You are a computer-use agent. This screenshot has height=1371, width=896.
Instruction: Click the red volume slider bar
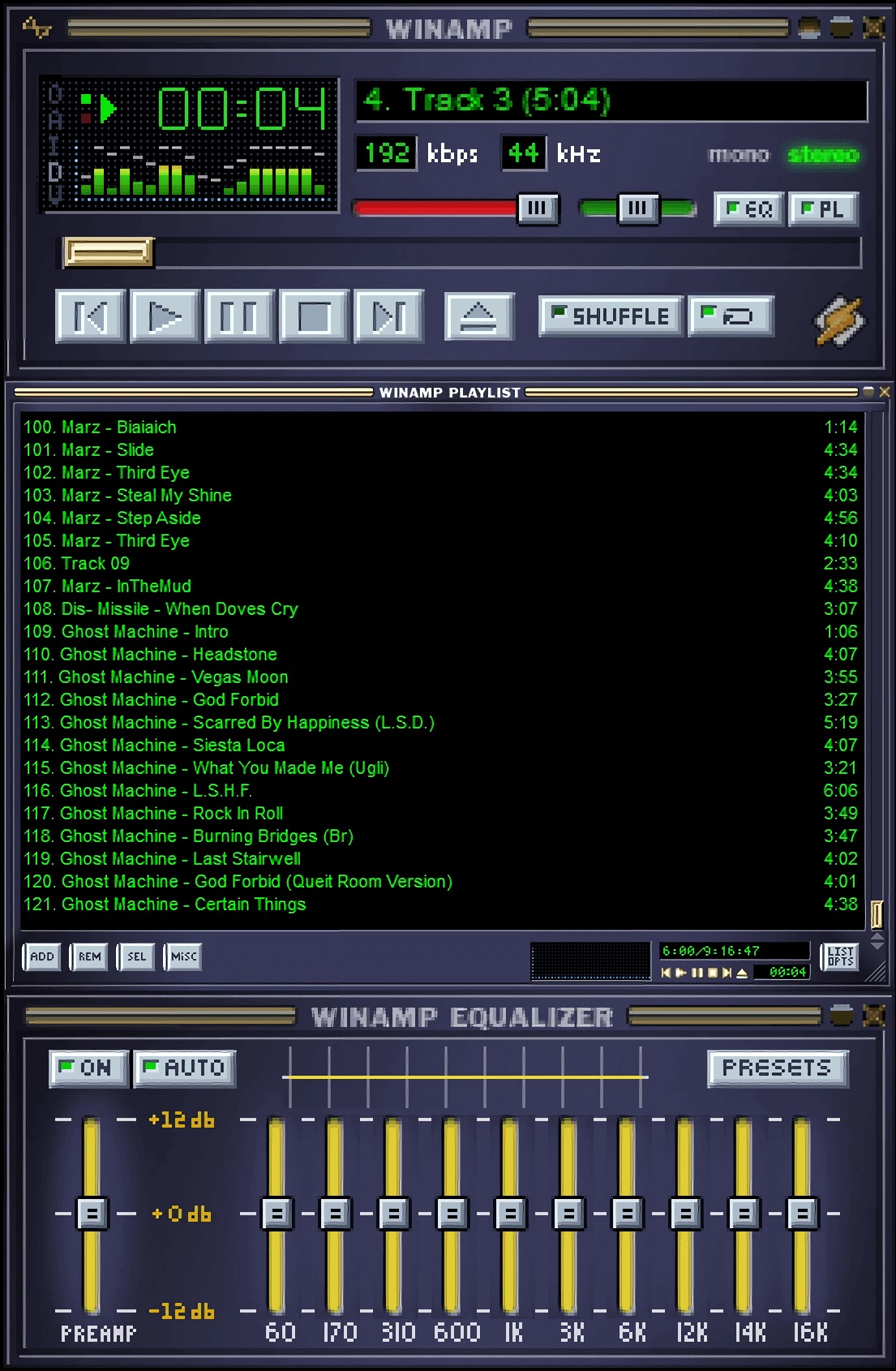pos(435,208)
